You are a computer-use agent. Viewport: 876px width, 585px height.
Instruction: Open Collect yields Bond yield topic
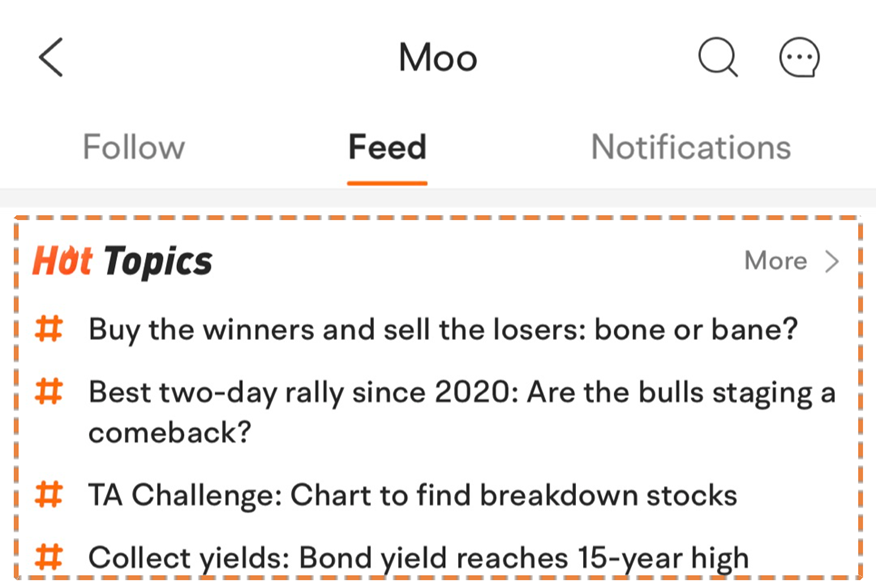418,558
